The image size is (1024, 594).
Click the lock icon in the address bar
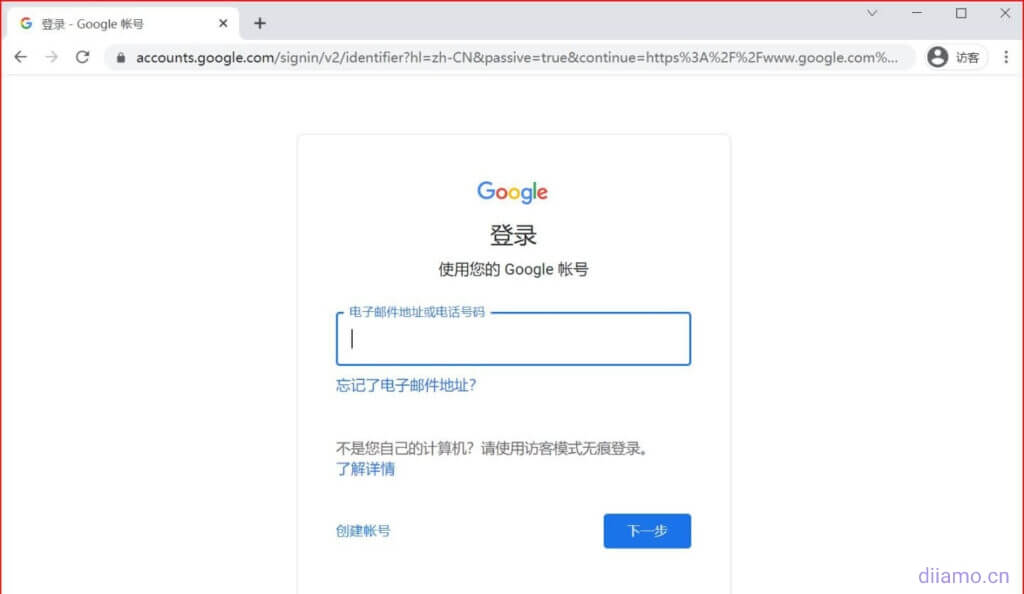coord(121,57)
